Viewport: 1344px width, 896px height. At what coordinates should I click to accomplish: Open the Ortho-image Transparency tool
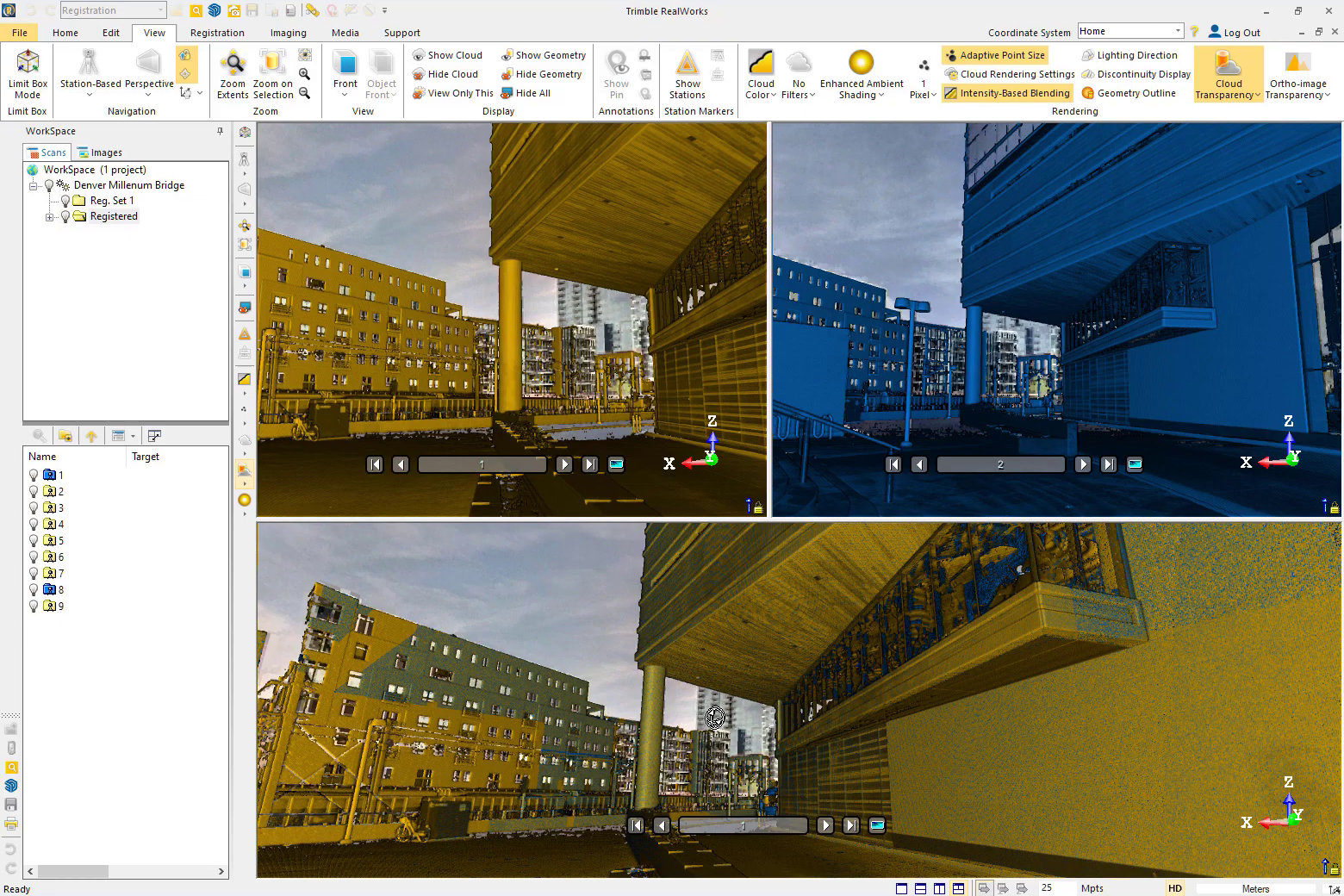coord(1297,73)
